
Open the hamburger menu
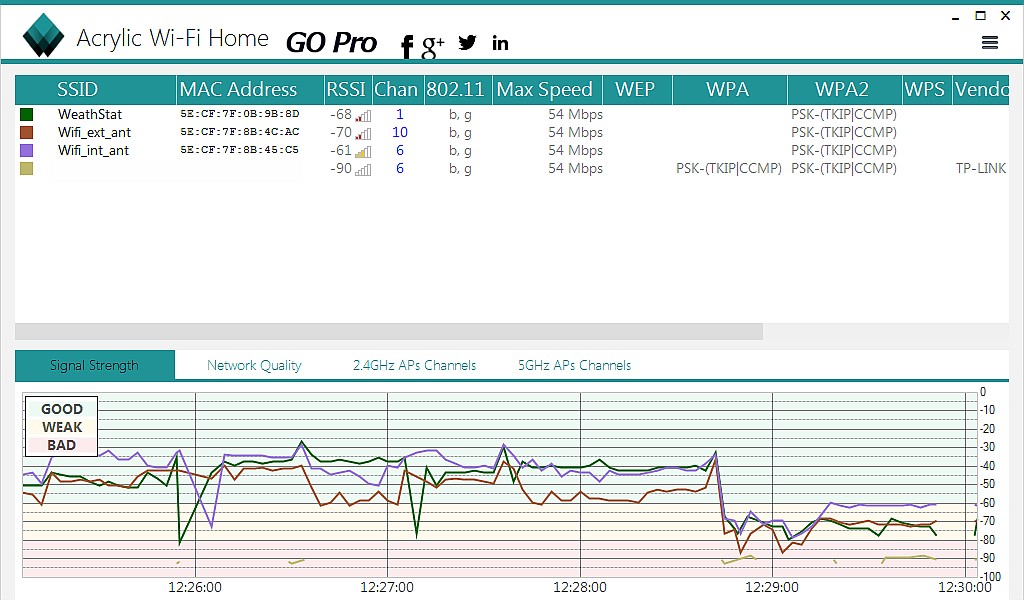pyautogui.click(x=990, y=43)
